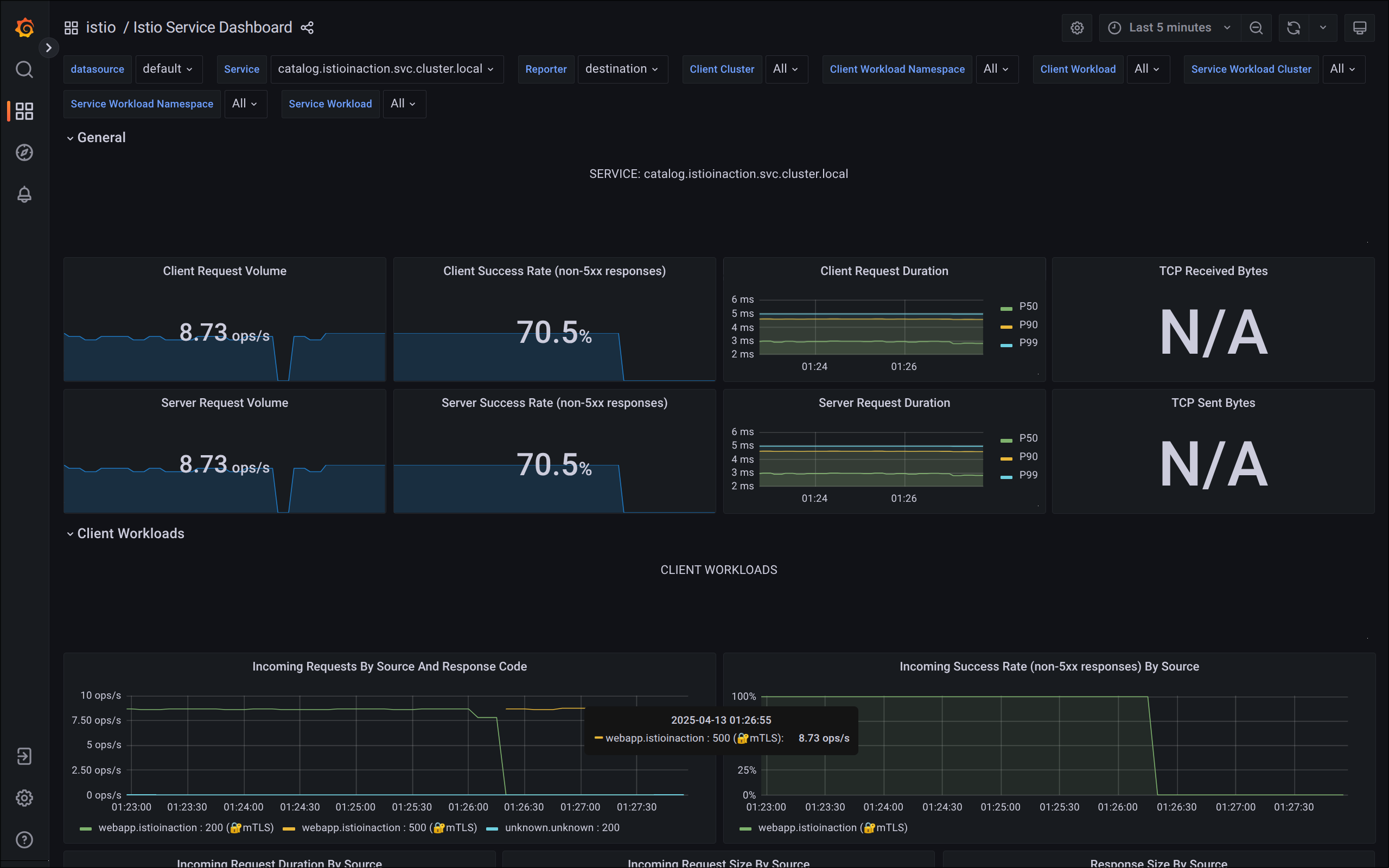The width and height of the screenshot is (1389, 868).
Task: Open the Client Workload All dropdown
Action: pos(1148,69)
